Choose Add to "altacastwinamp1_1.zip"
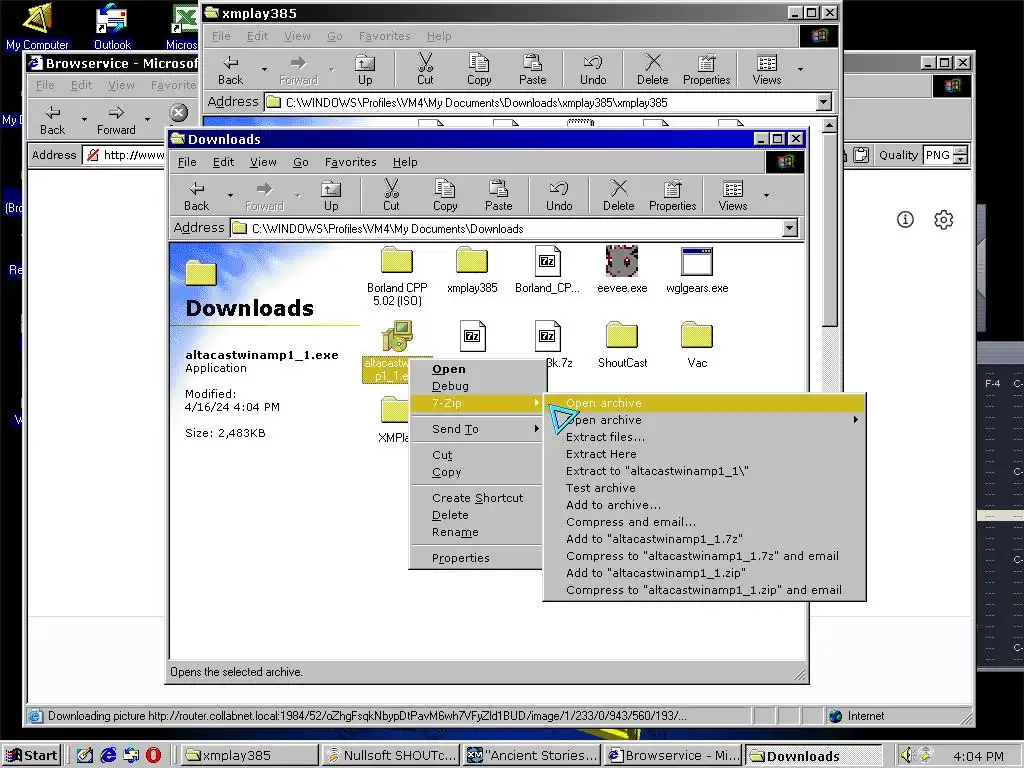This screenshot has height=768, width=1024. point(705,573)
